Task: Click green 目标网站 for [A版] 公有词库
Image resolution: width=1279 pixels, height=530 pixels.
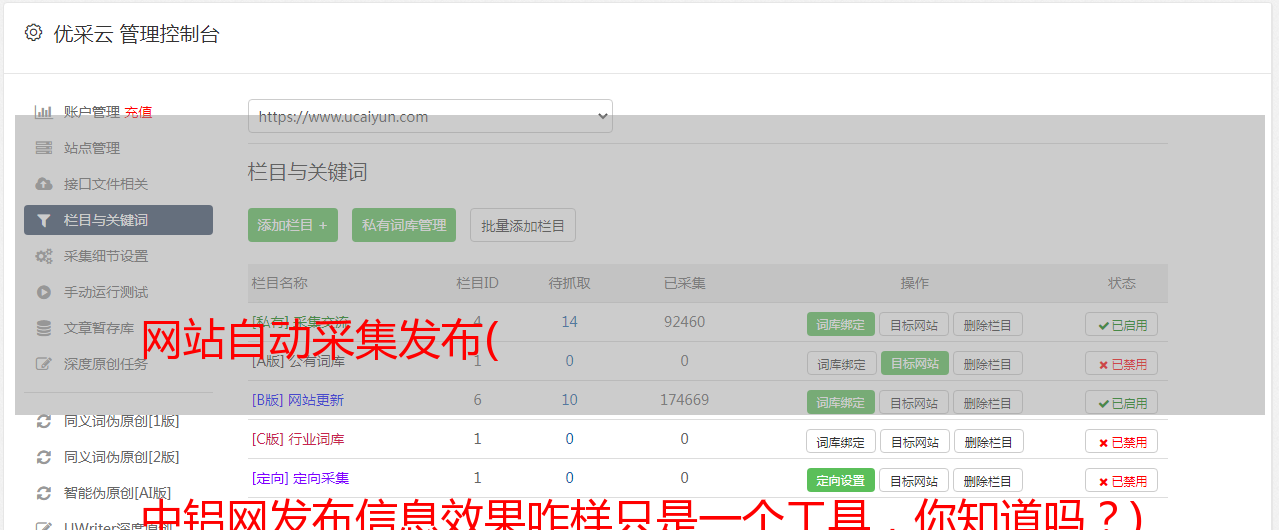Action: click(915, 363)
